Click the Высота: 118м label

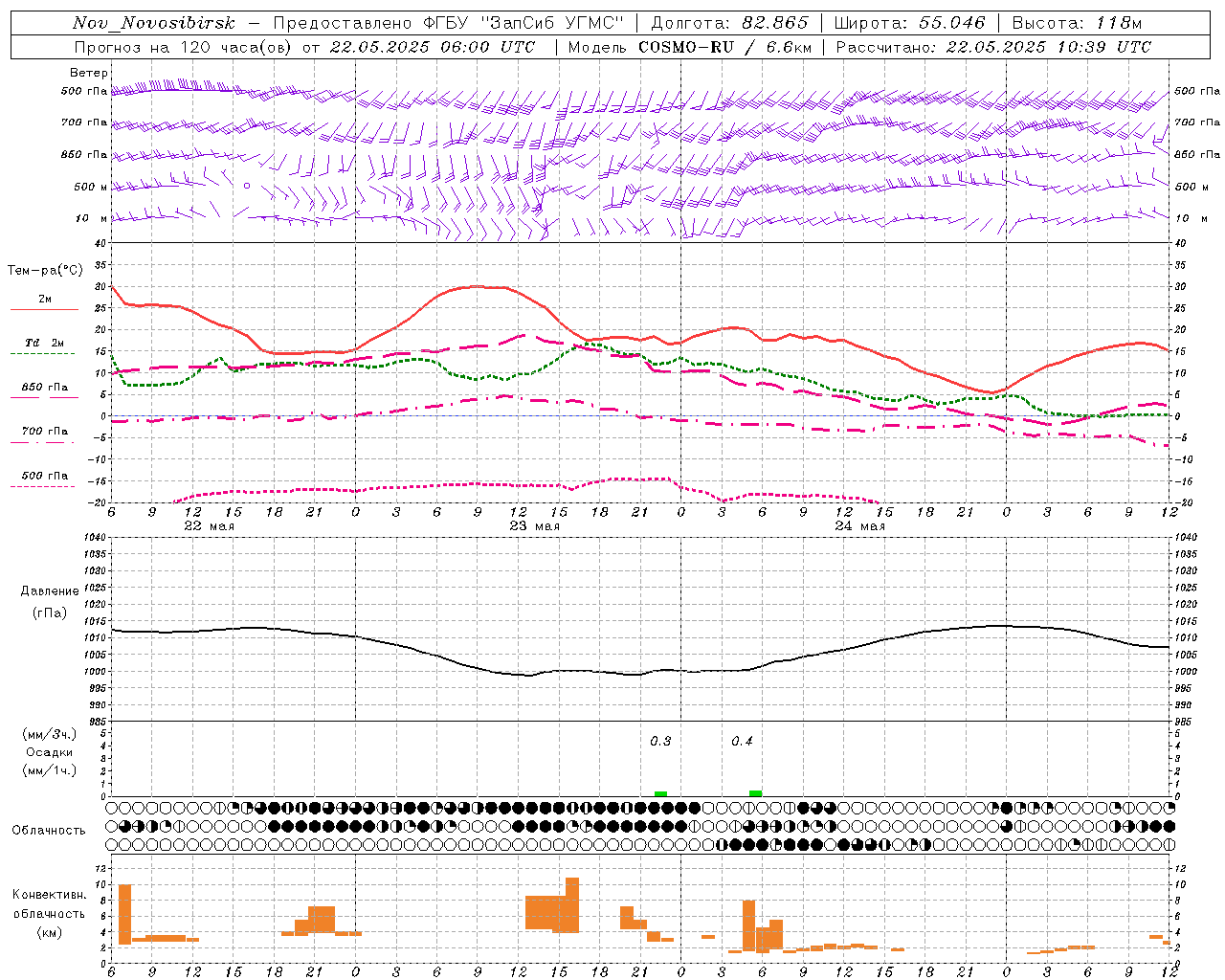[1077, 23]
